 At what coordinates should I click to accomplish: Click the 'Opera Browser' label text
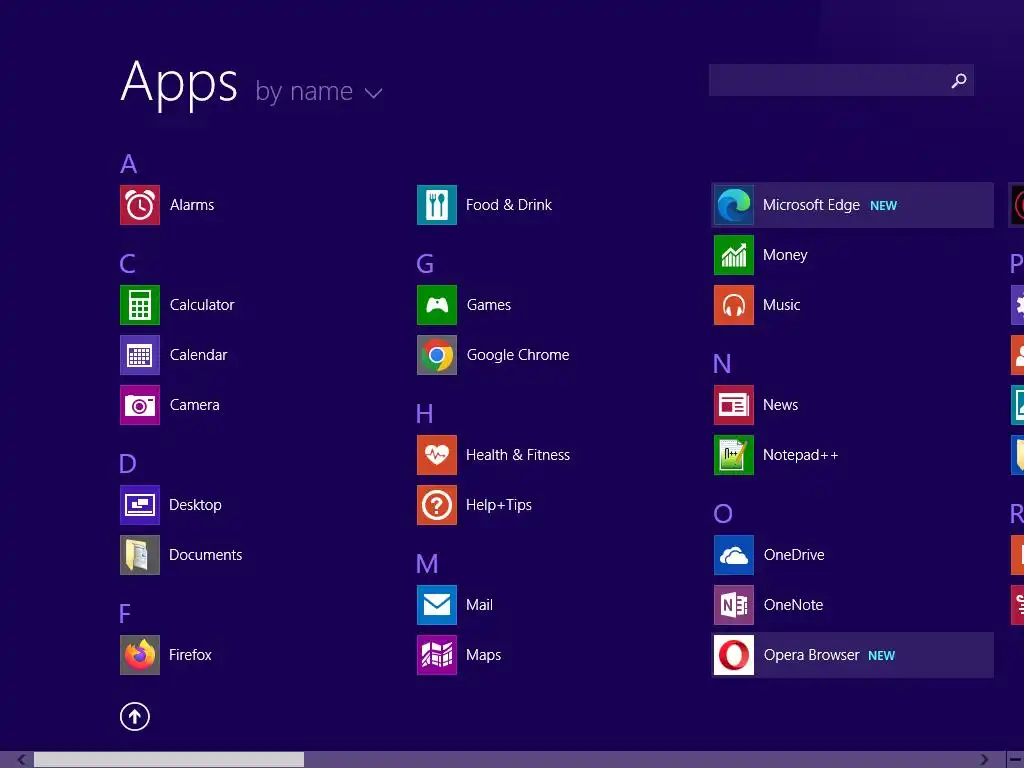[x=812, y=655]
